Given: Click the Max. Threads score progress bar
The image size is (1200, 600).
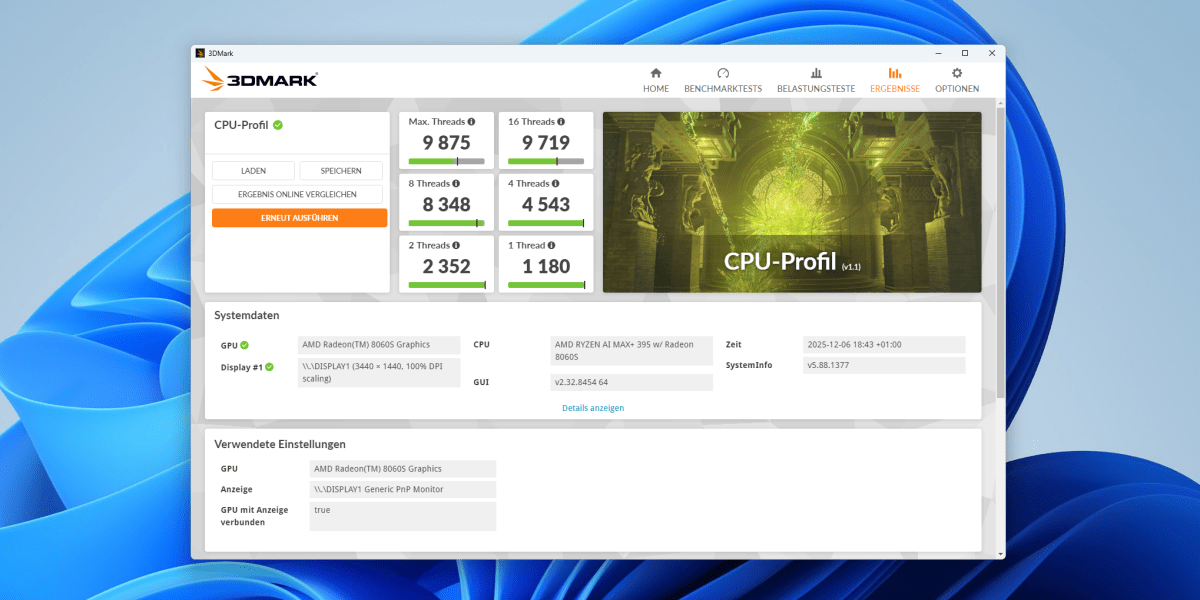Looking at the screenshot, I should point(446,161).
